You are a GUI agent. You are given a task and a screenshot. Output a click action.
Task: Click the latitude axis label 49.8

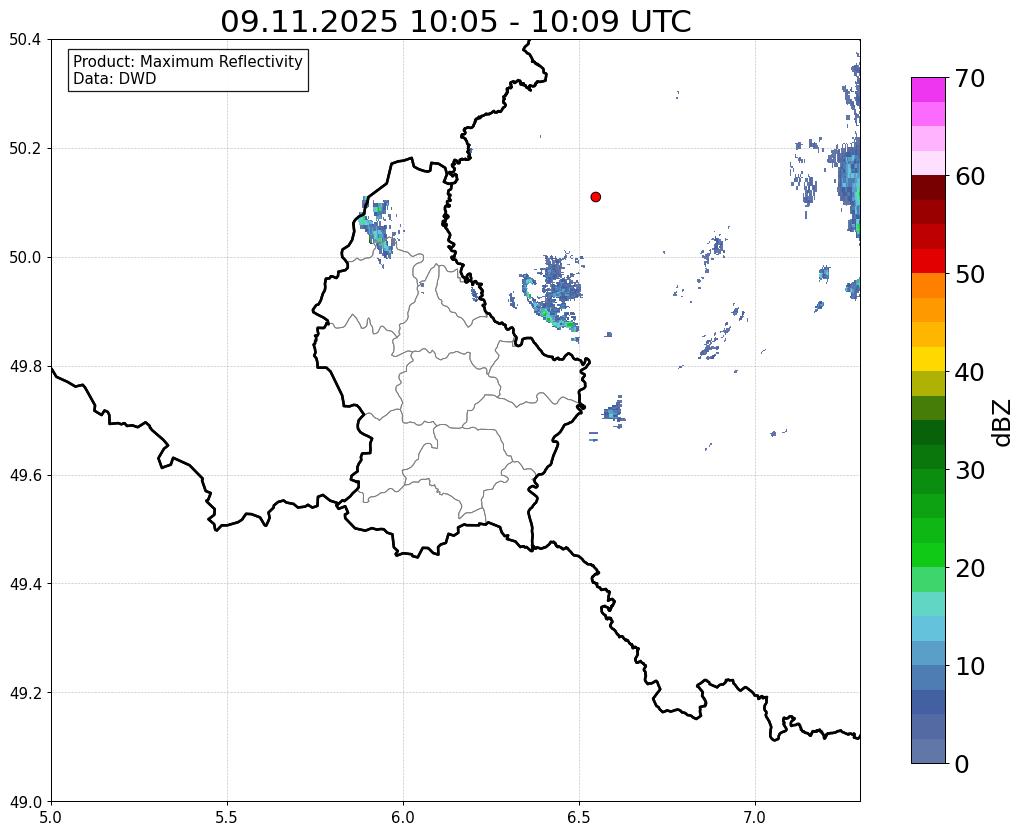(x=25, y=367)
